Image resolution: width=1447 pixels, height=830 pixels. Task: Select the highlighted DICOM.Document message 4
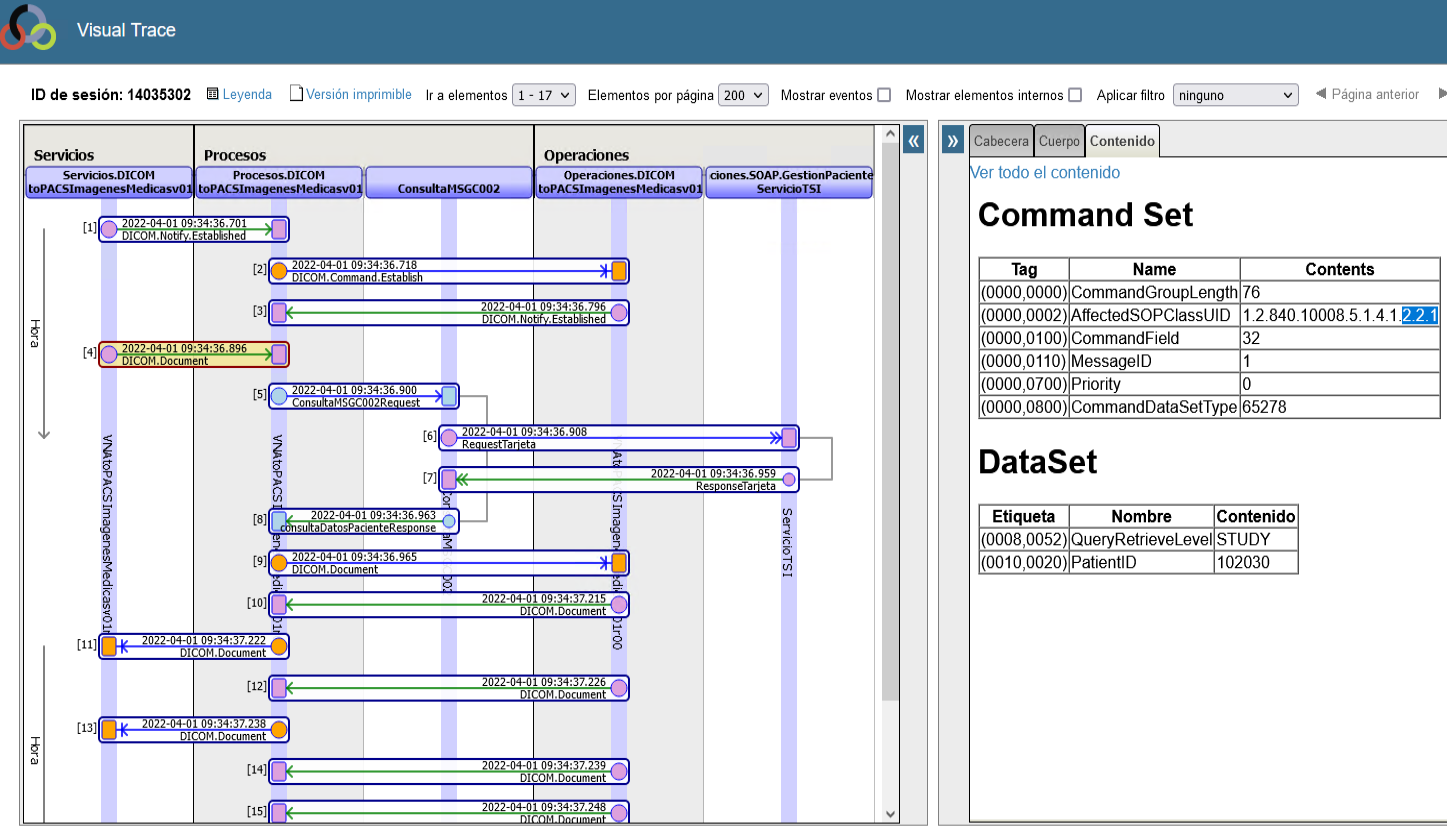point(193,354)
